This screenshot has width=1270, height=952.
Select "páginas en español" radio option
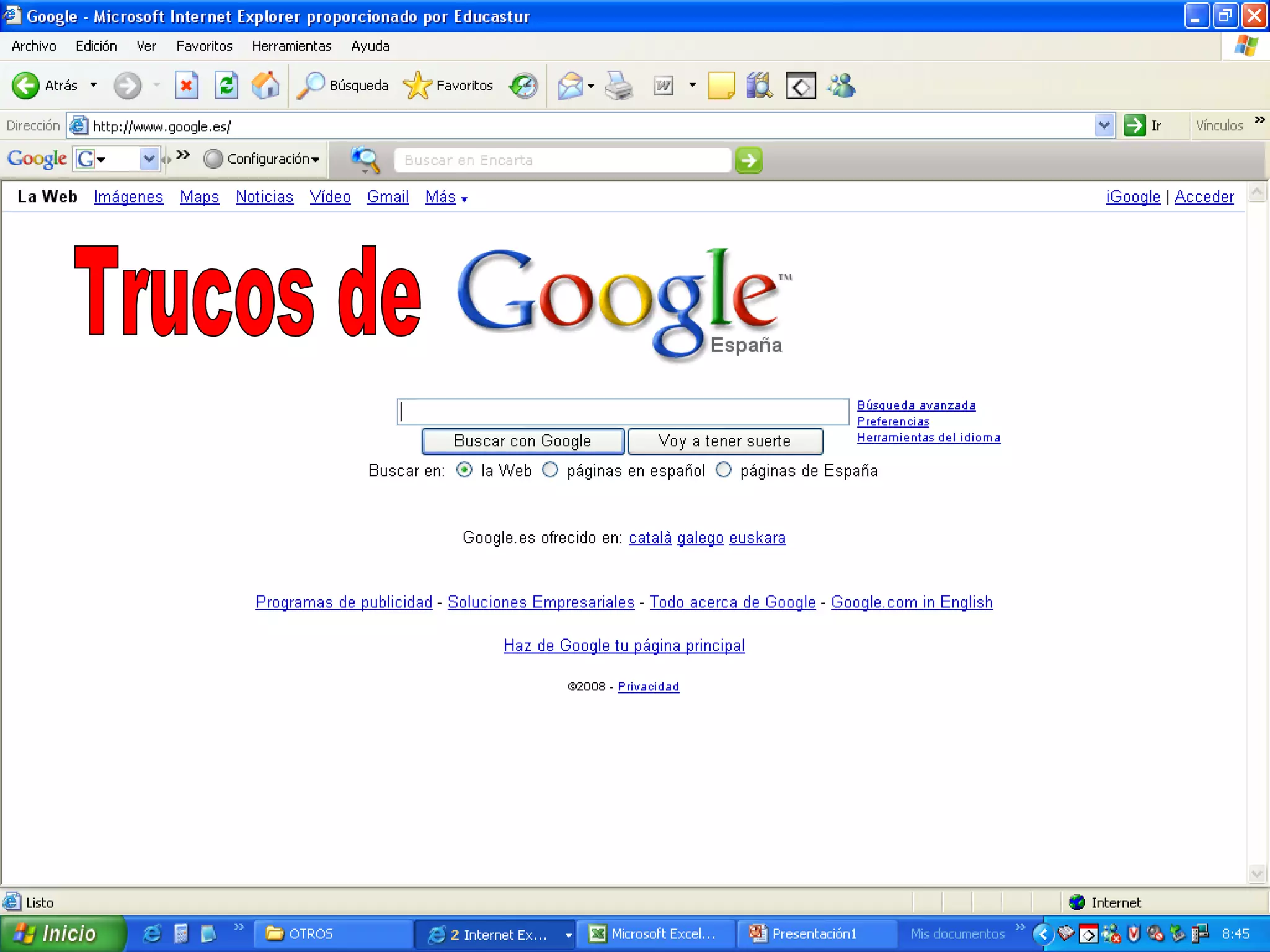(x=550, y=470)
